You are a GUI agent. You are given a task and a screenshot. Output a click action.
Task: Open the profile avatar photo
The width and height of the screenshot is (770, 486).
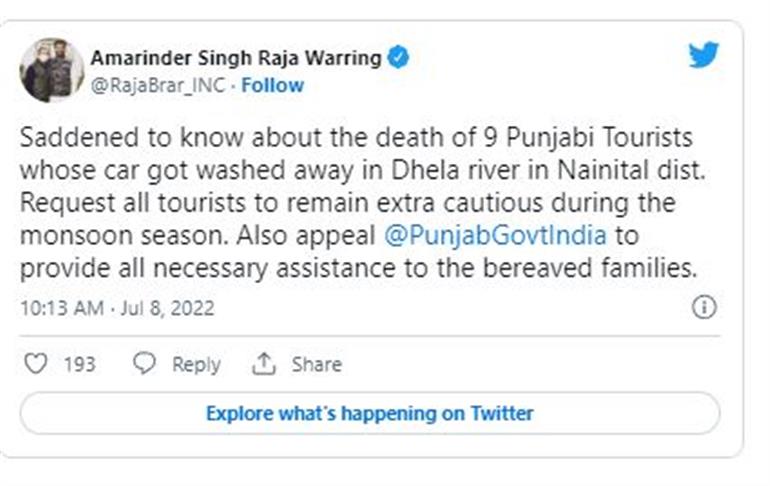pyautogui.click(x=52, y=70)
